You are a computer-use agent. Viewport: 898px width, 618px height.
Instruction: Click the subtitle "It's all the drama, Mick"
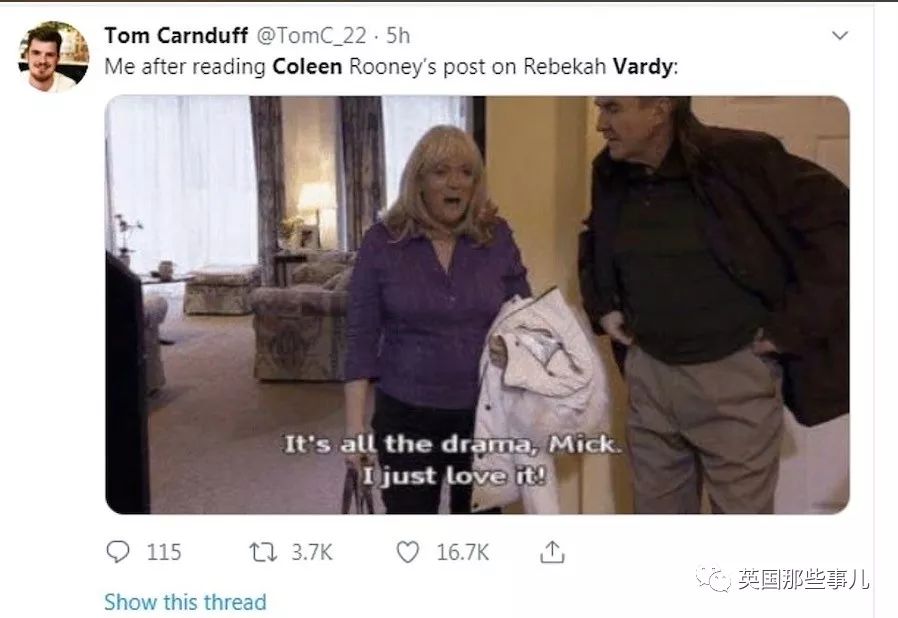pos(452,444)
